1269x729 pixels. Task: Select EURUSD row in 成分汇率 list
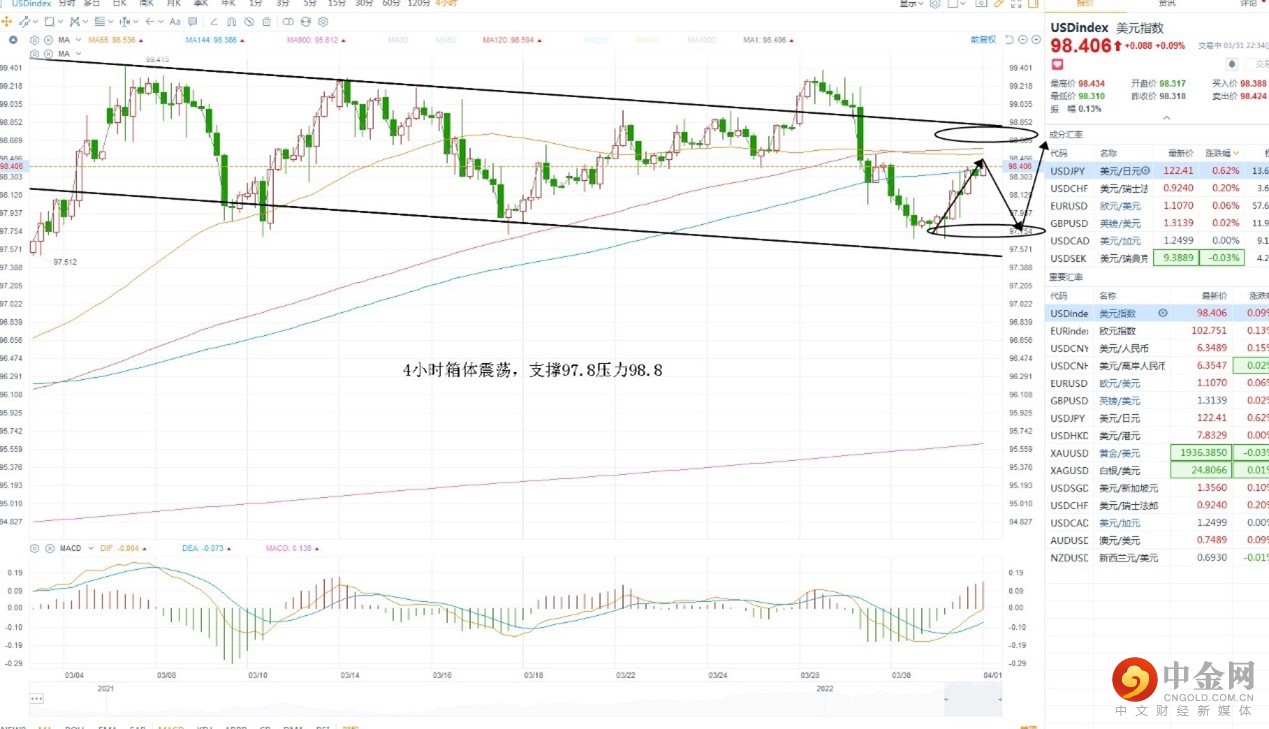(x=1156, y=205)
